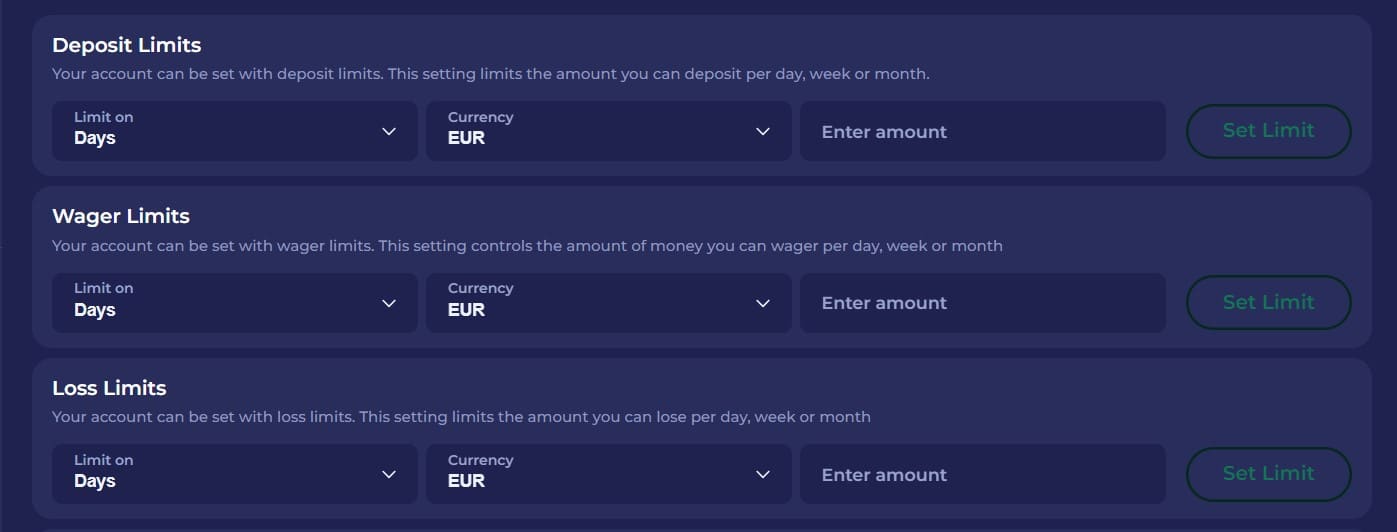This screenshot has height=532, width=1397.
Task: Click the chevron arrow in Wager Limits period selector
Action: [x=389, y=303]
